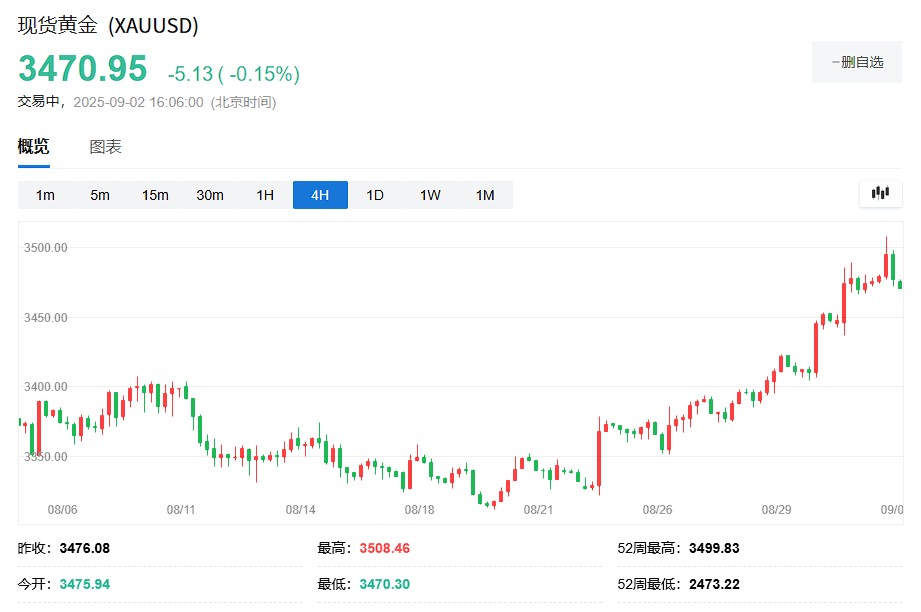Select the 1D daily timeframe
Image resolution: width=921 pixels, height=612 pixels.
click(375, 195)
